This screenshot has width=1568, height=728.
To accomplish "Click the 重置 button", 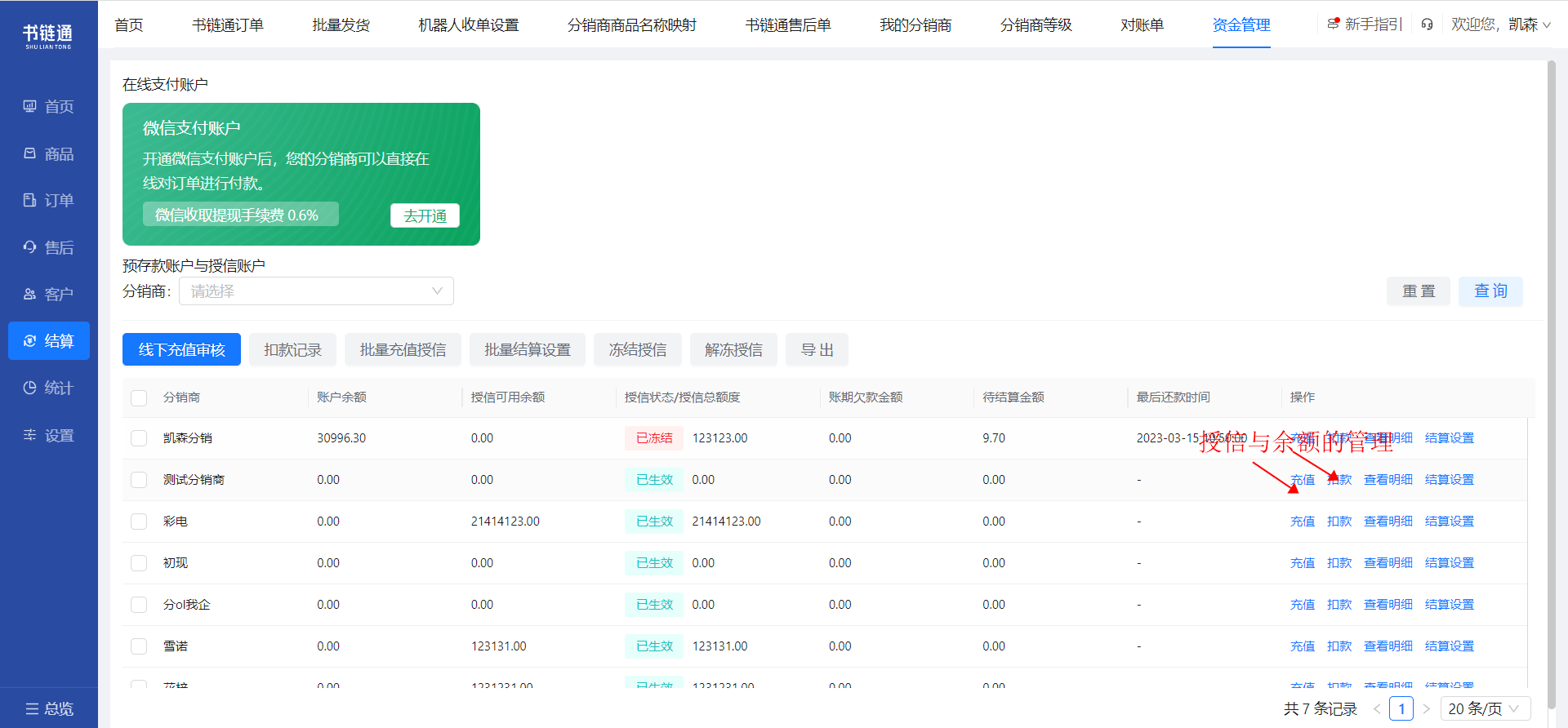I will pyautogui.click(x=1419, y=291).
